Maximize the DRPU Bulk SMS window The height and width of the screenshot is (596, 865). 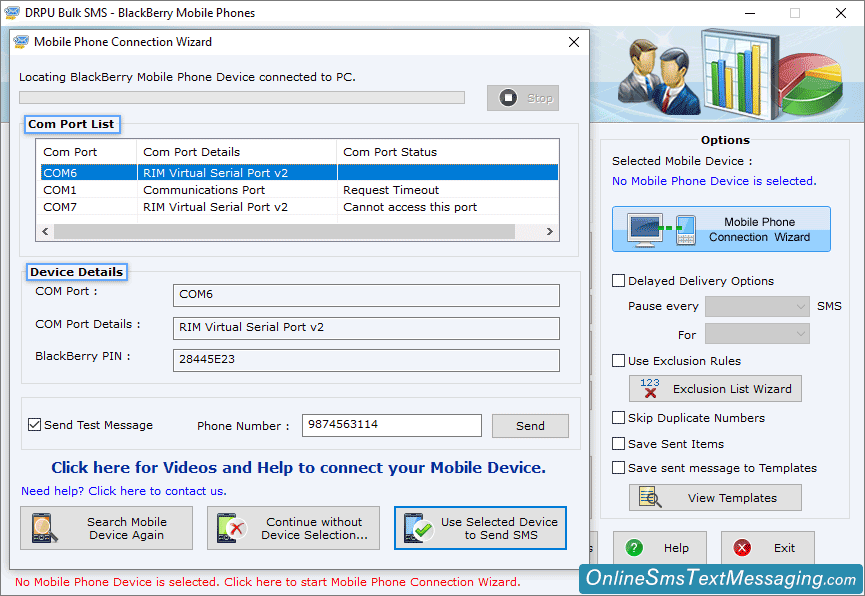tap(794, 13)
